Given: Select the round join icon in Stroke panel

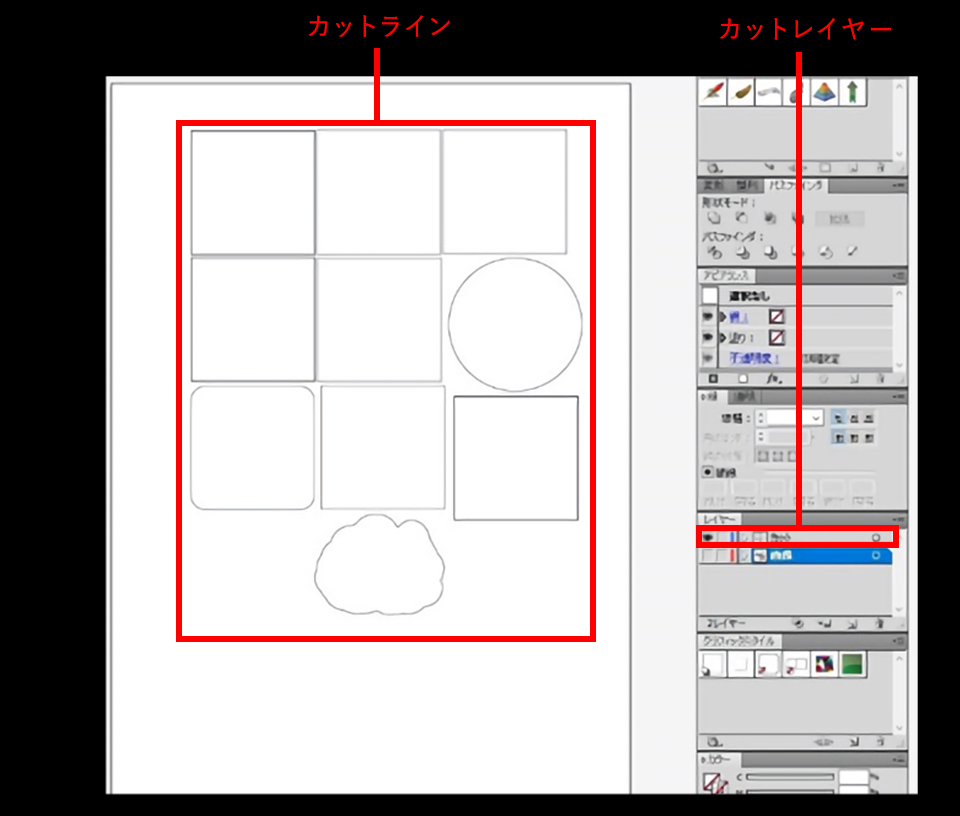Looking at the screenshot, I should (x=854, y=438).
